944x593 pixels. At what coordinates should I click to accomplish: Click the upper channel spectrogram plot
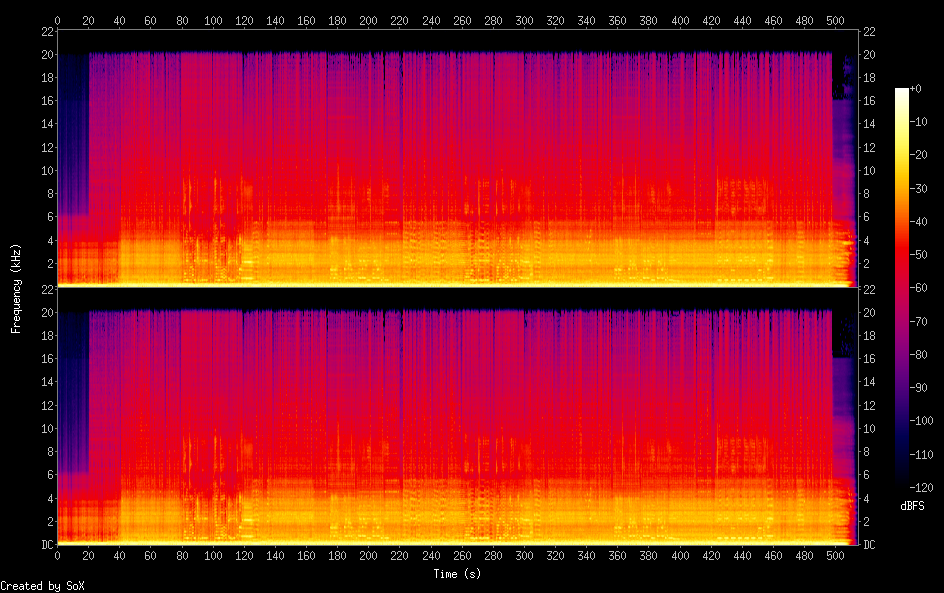click(x=457, y=158)
